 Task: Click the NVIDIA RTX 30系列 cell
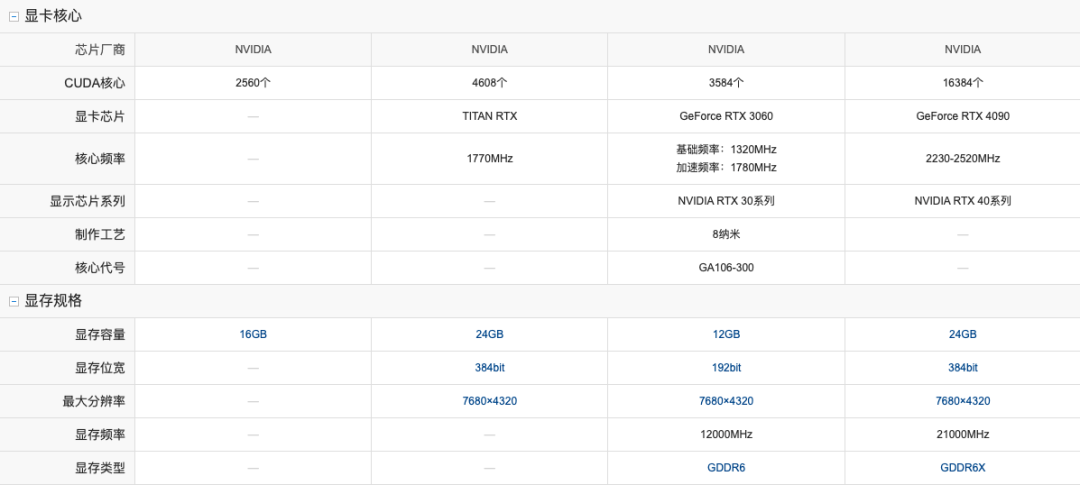tap(726, 202)
